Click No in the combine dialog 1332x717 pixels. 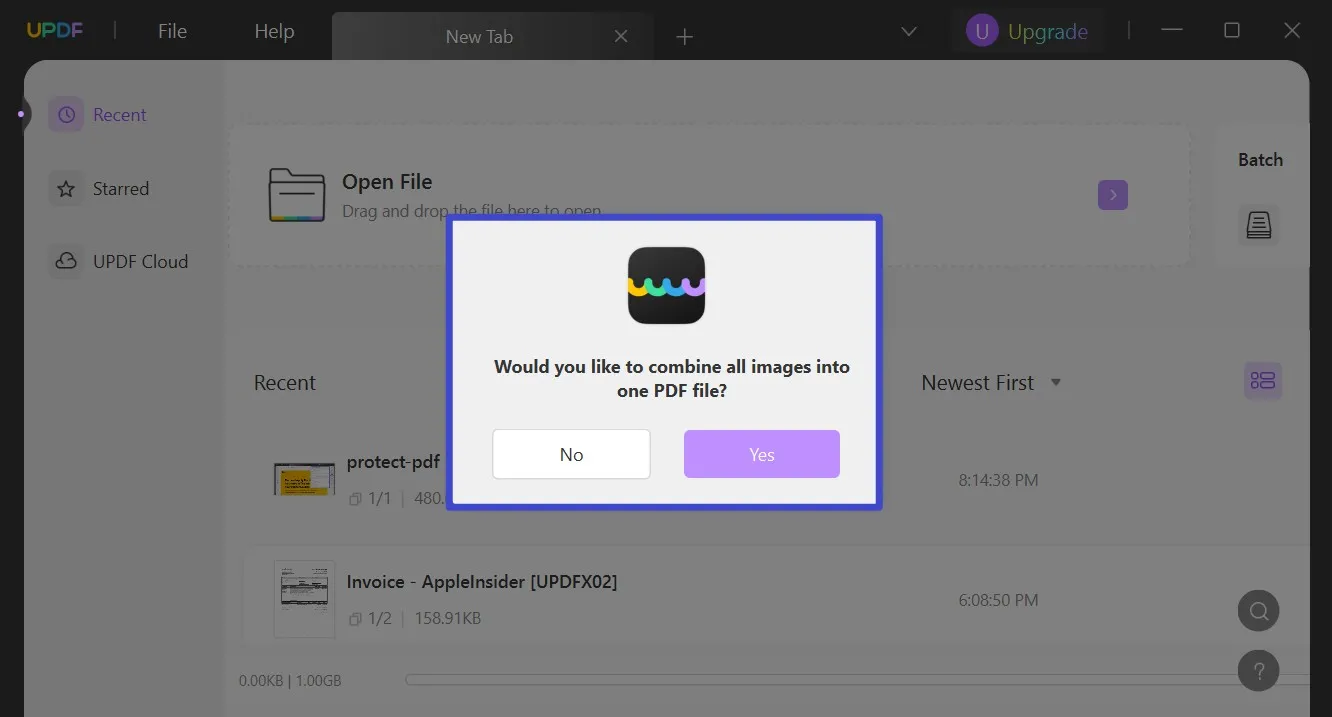point(571,454)
